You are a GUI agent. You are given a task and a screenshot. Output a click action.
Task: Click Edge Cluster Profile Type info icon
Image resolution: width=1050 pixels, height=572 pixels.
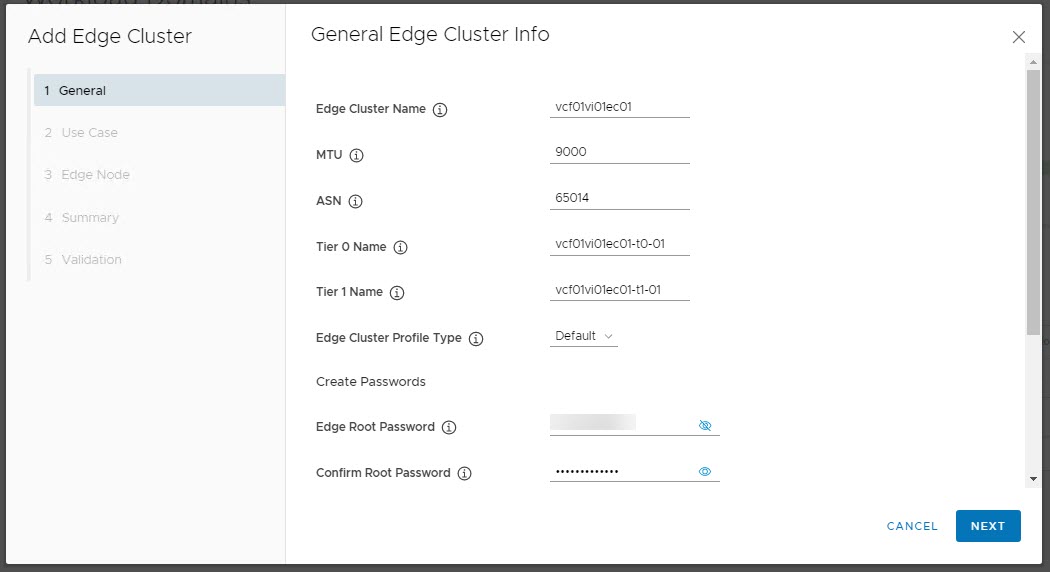pos(476,339)
